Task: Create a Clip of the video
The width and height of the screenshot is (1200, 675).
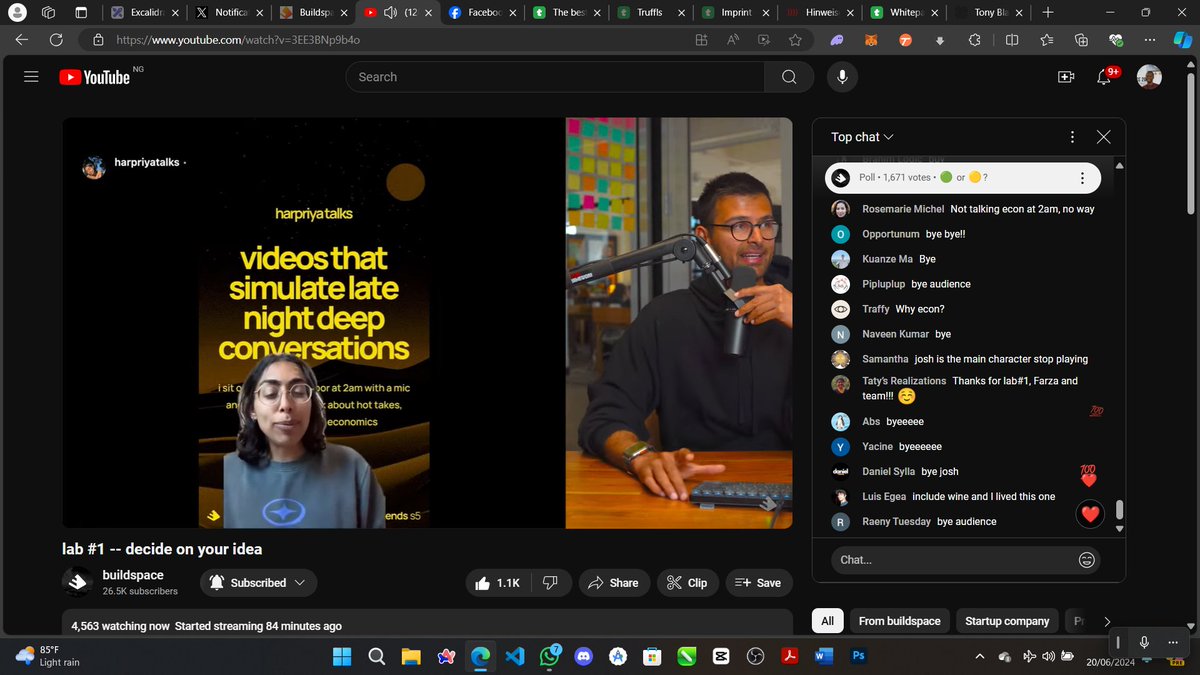Action: coord(687,583)
